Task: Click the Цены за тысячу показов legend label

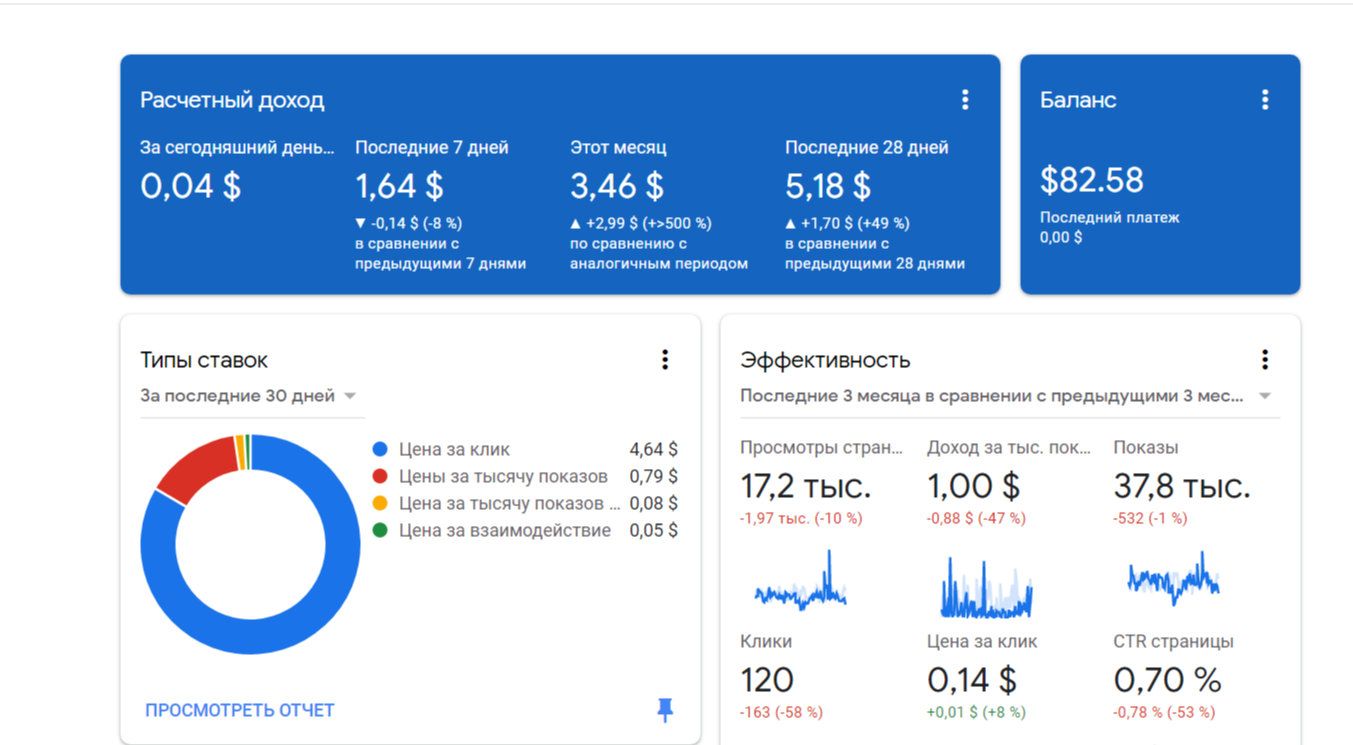Action: point(503,477)
